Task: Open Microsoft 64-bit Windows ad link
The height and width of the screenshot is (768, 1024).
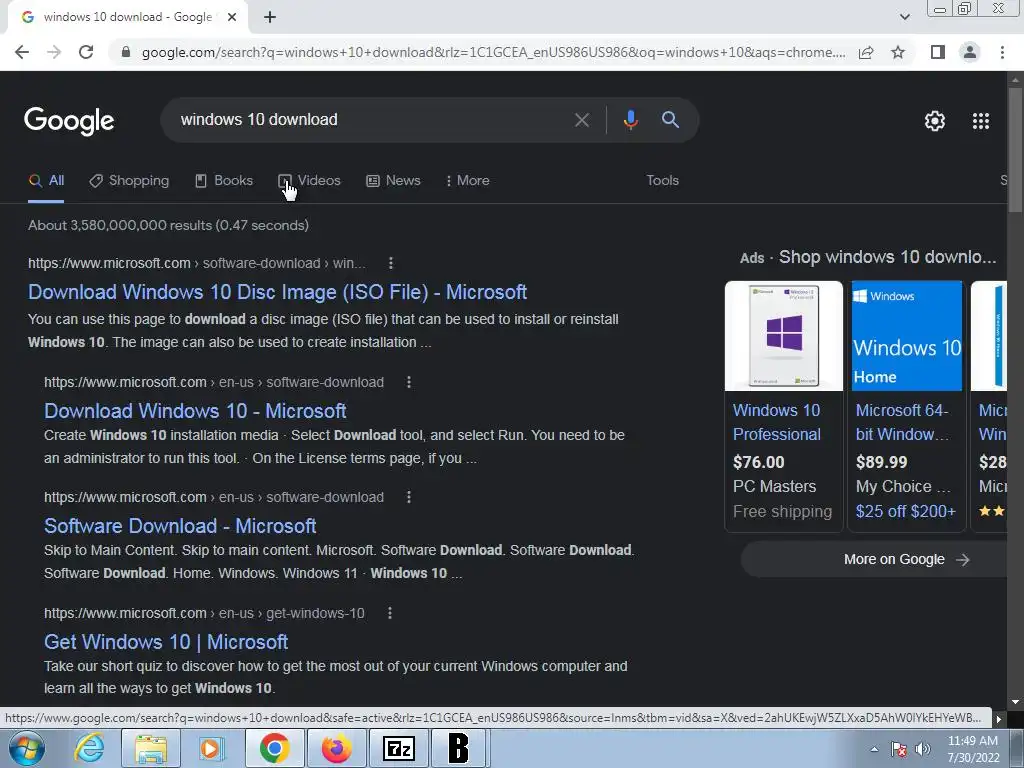Action: (x=902, y=423)
